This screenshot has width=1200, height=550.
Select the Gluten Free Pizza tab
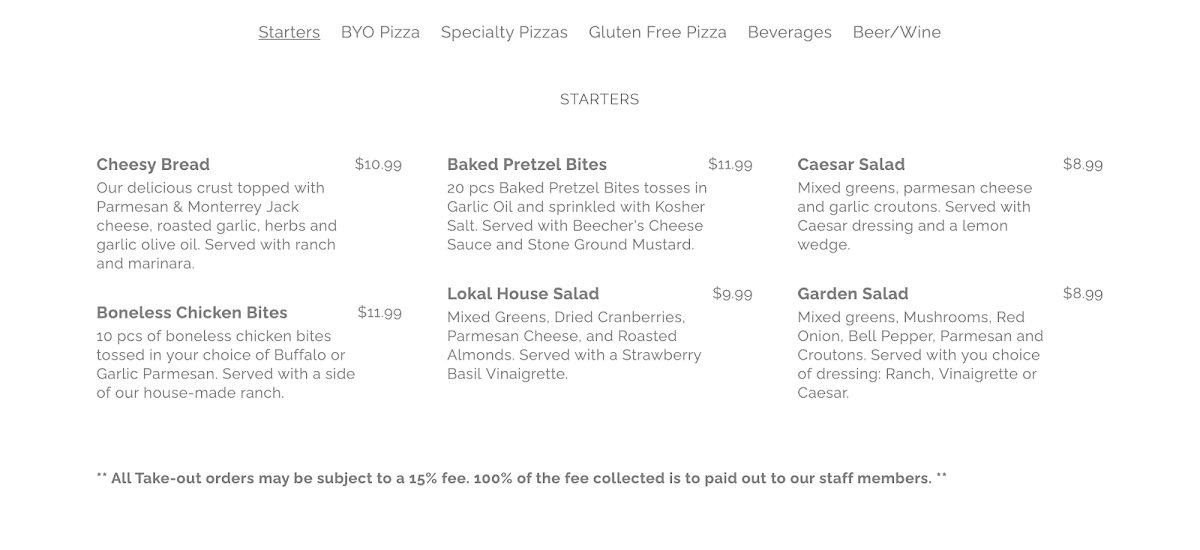(657, 32)
